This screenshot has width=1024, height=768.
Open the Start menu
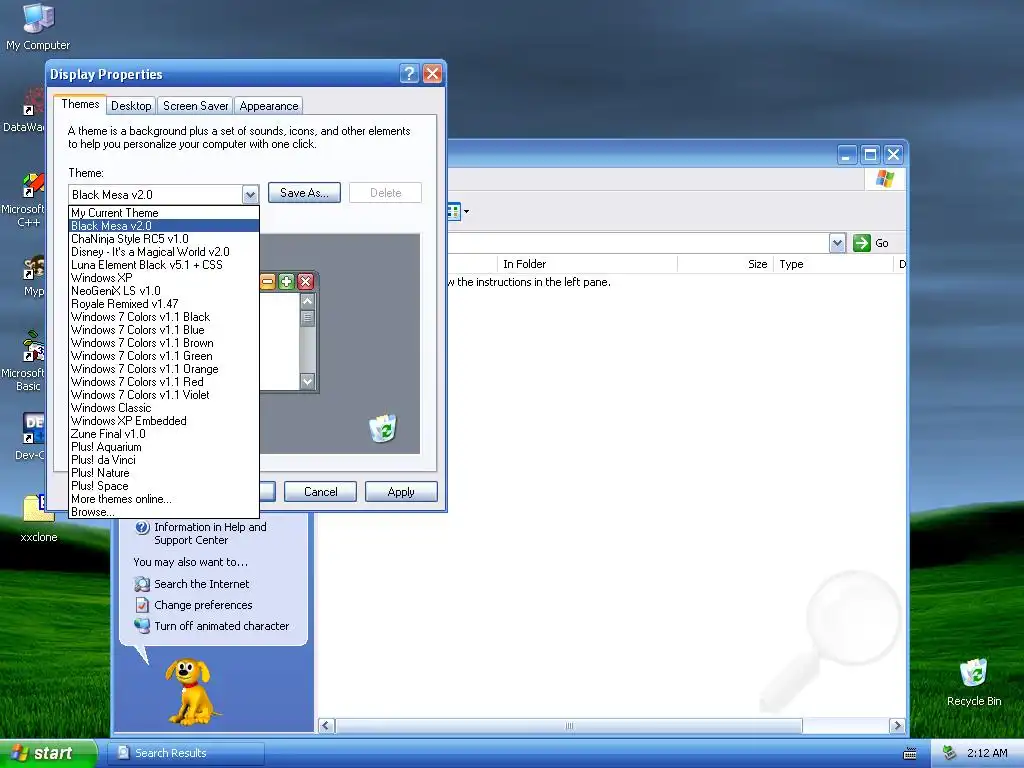pos(48,753)
